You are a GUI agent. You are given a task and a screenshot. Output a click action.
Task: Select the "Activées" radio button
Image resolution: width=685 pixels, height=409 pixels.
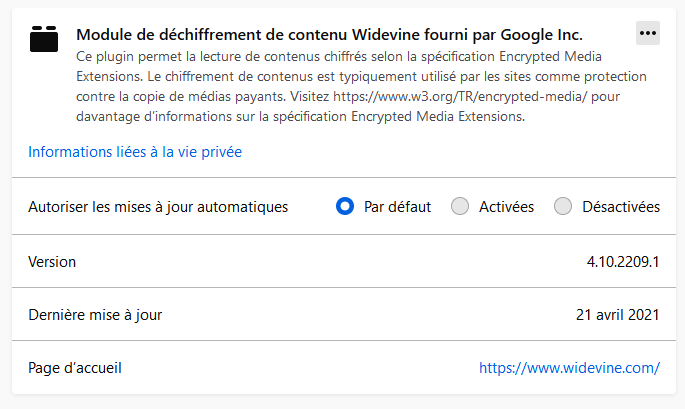click(x=460, y=207)
